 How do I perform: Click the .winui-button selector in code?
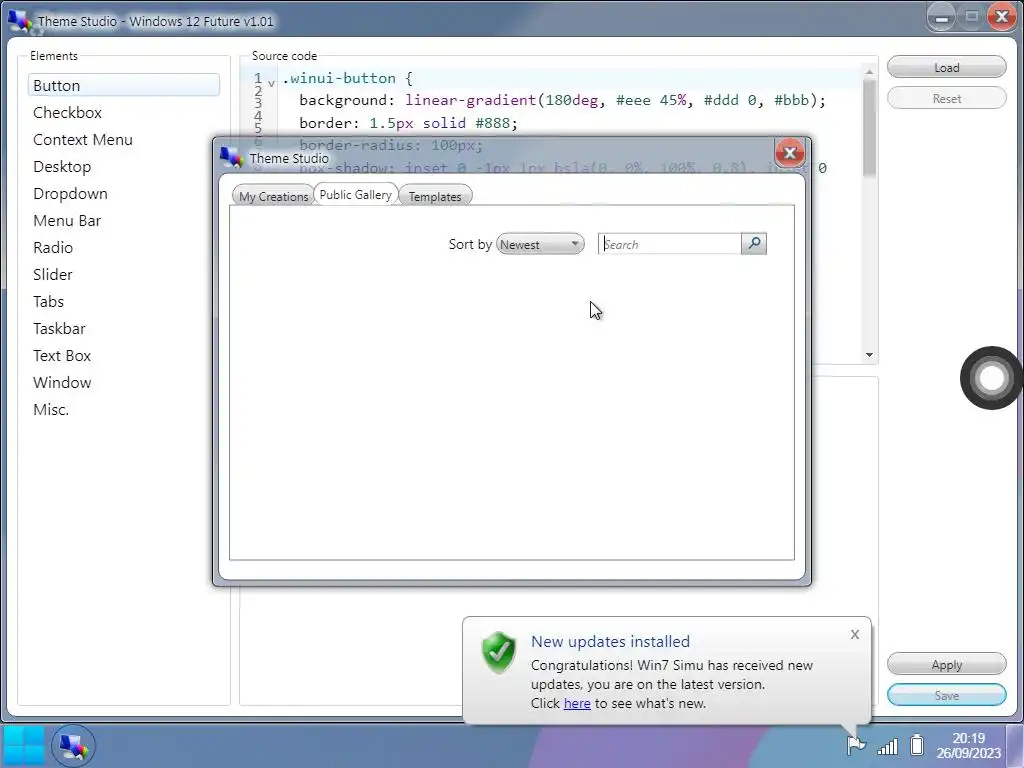coord(339,78)
